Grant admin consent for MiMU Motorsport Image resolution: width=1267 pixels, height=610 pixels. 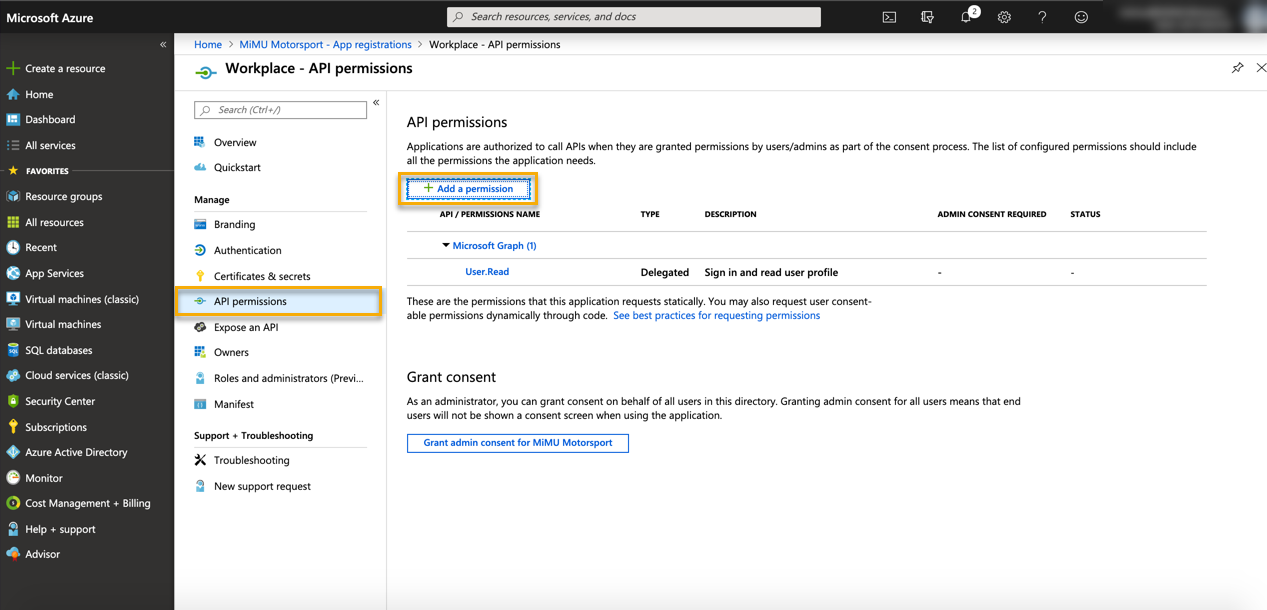click(517, 442)
